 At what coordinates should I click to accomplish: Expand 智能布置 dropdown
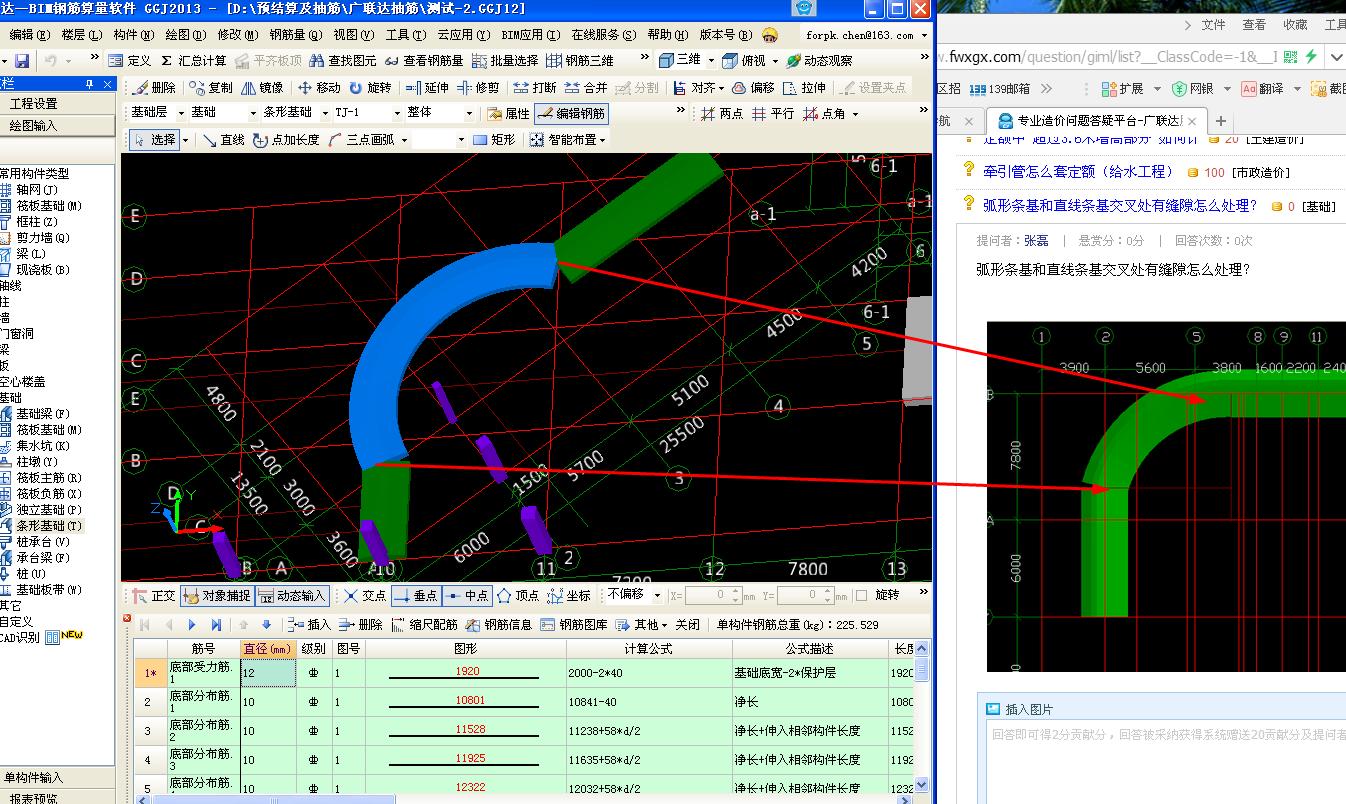click(604, 140)
